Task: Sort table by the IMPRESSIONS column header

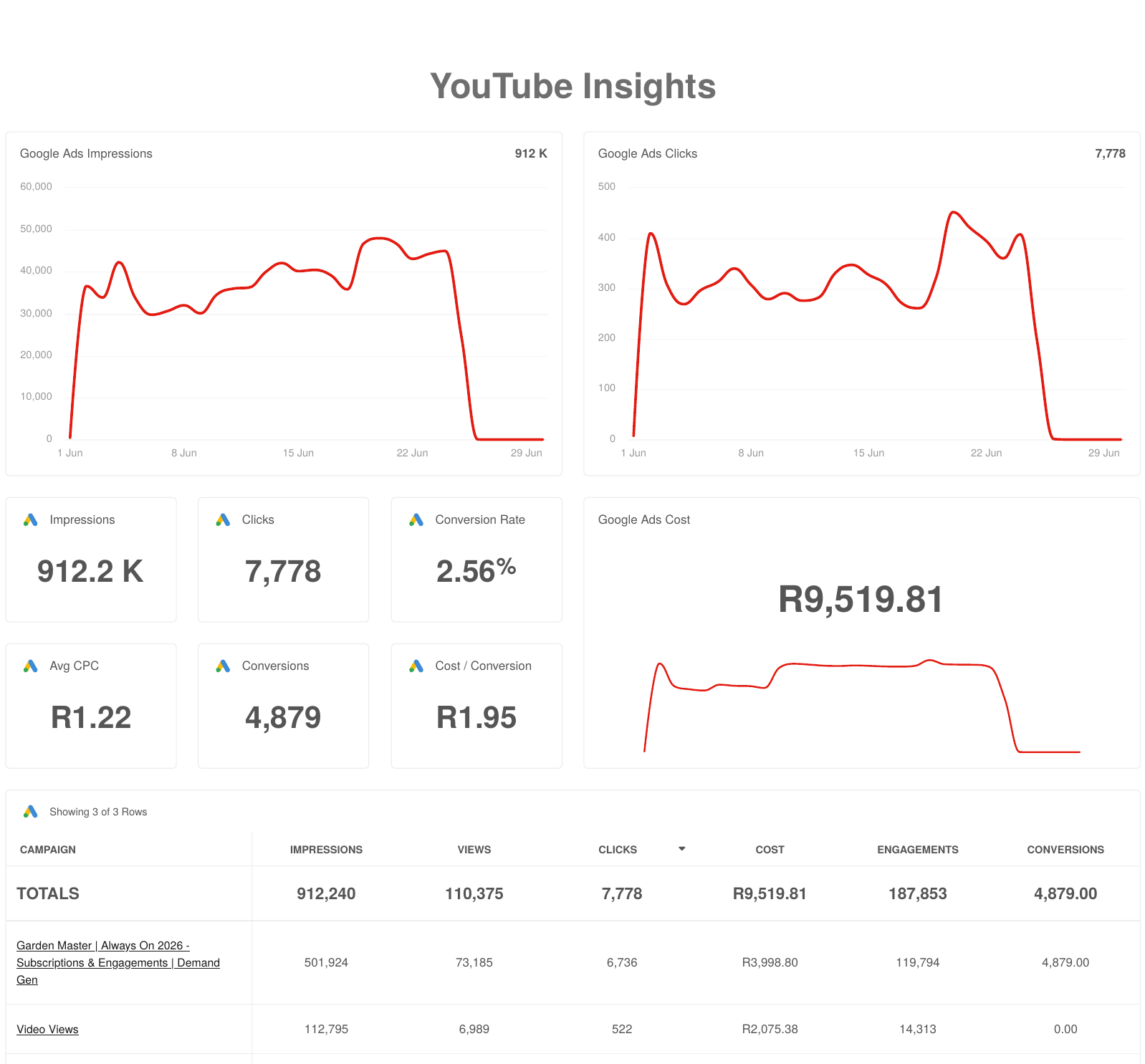Action: pos(326,850)
